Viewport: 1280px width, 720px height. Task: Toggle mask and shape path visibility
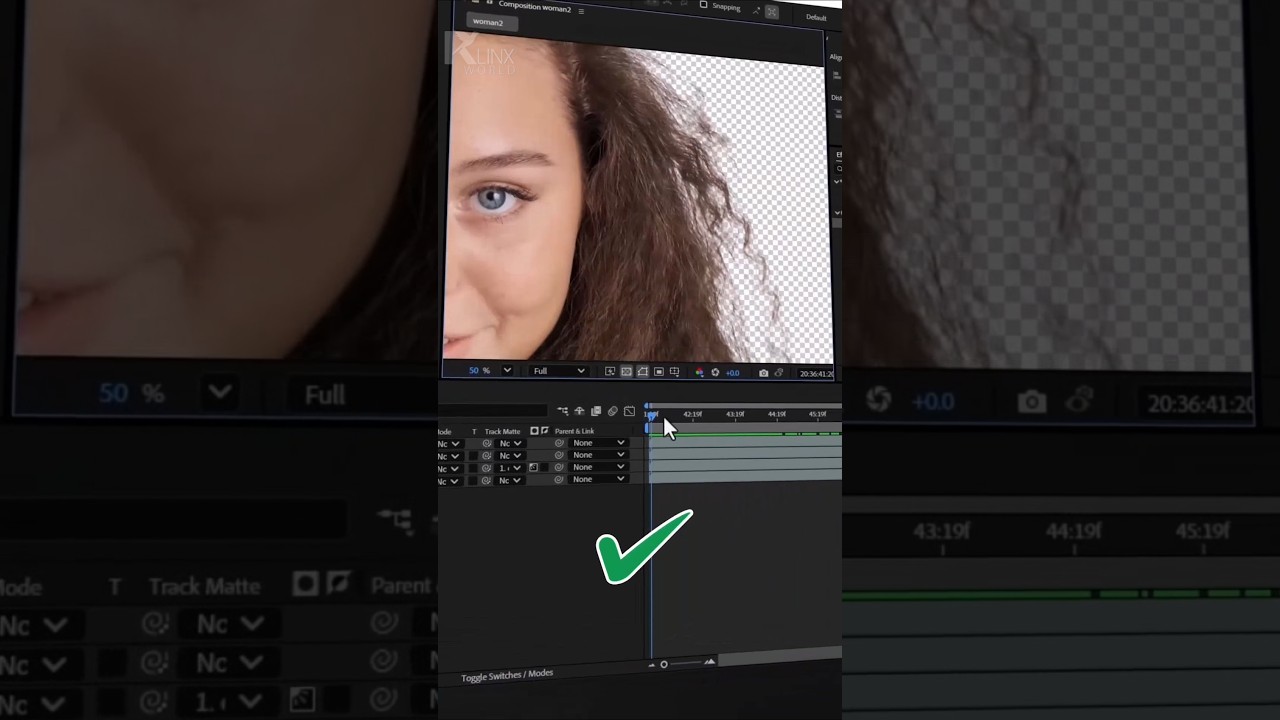tap(642, 372)
